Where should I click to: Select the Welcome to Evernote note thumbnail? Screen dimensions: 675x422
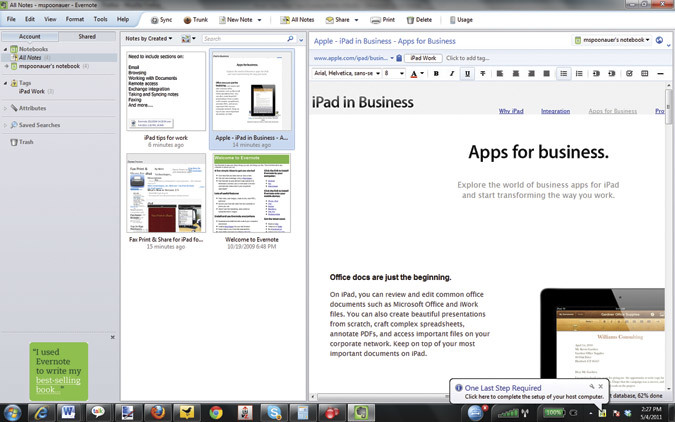point(252,193)
